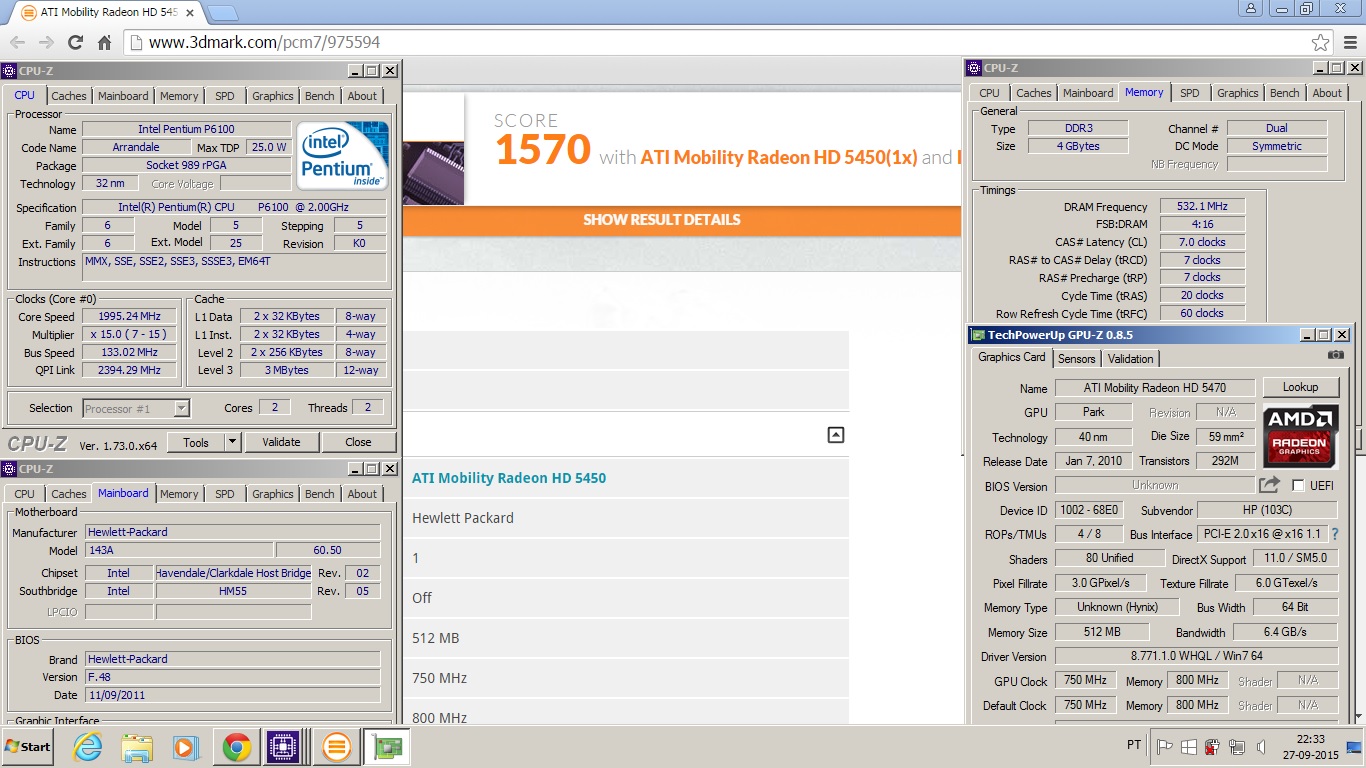
Task: Open the Chrome hamburger menu
Action: coord(1348,42)
